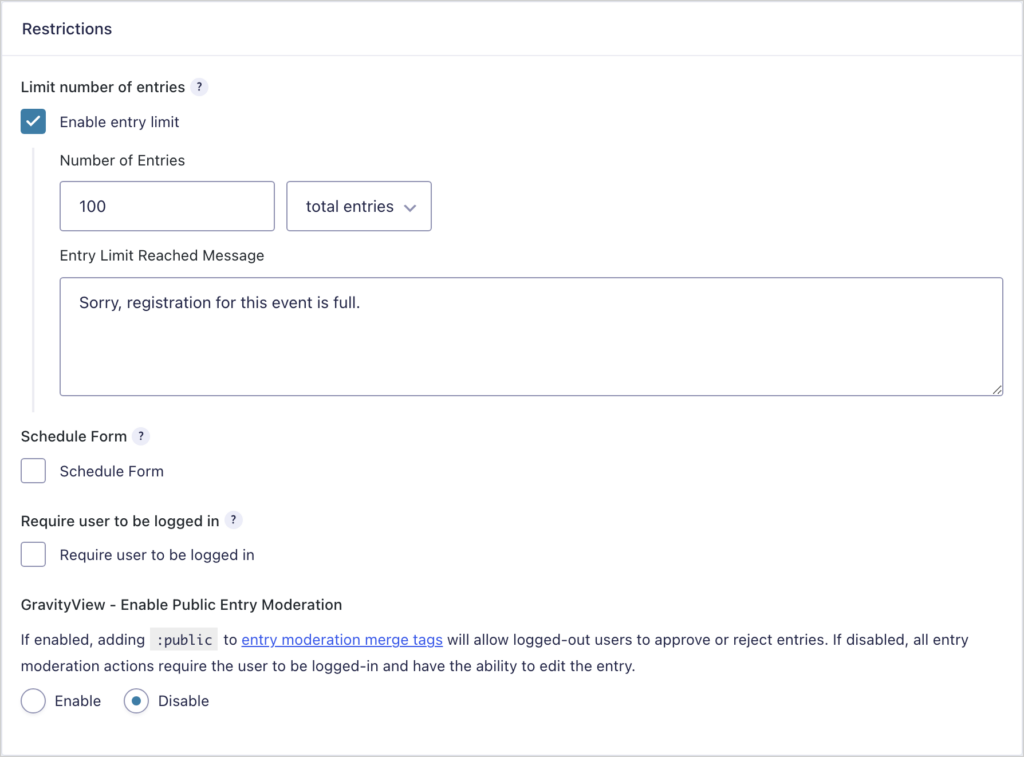Open entry moderation merge tags link
Screen dimensions: 1024x757
pos(342,639)
